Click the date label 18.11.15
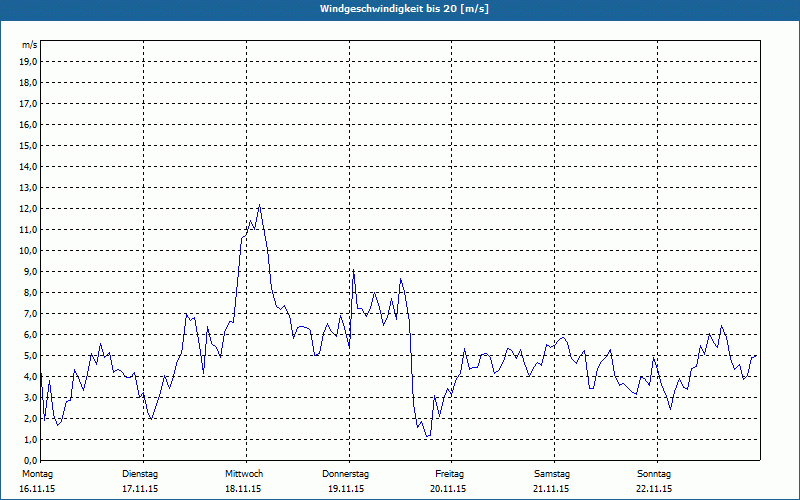 click(x=243, y=489)
